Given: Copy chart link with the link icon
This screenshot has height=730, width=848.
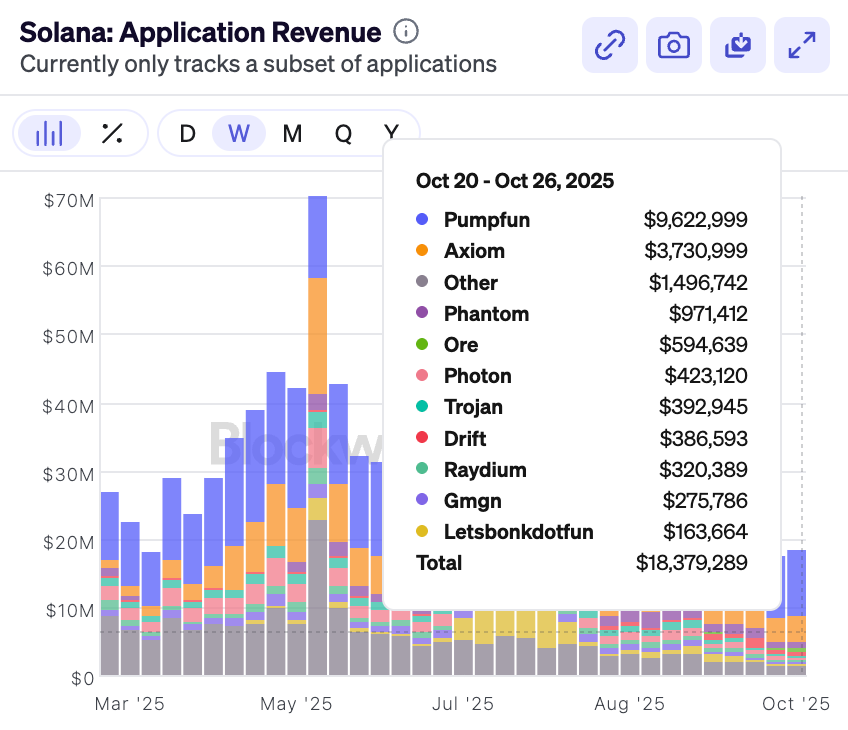Looking at the screenshot, I should coord(609,45).
